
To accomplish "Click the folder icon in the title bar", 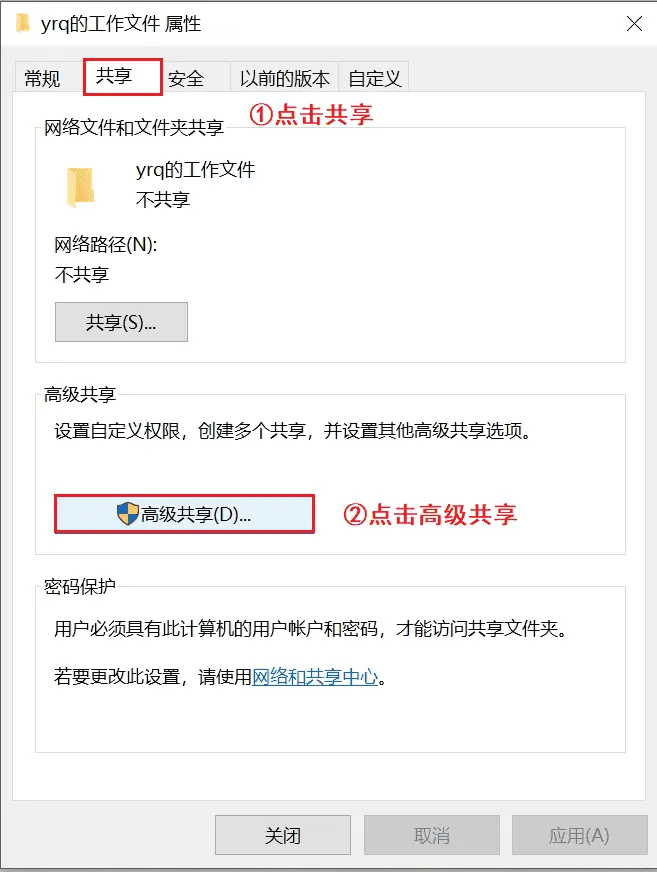I will click(23, 24).
